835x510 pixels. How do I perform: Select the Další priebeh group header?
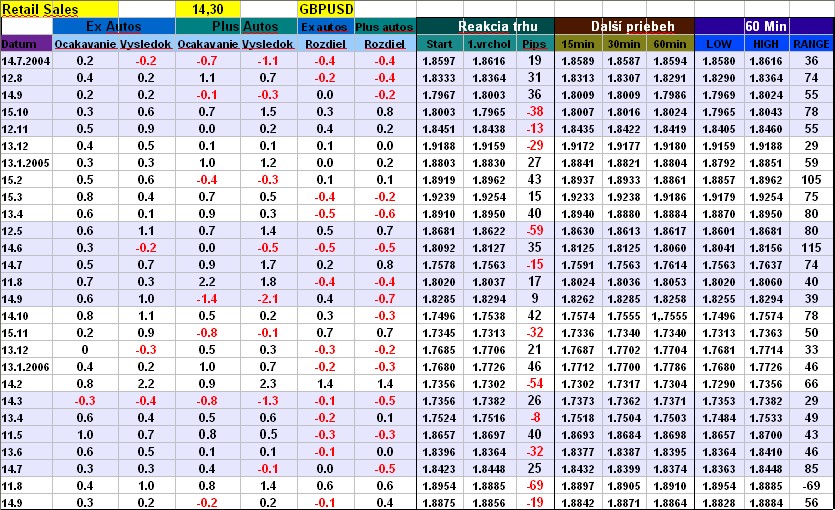click(625, 26)
